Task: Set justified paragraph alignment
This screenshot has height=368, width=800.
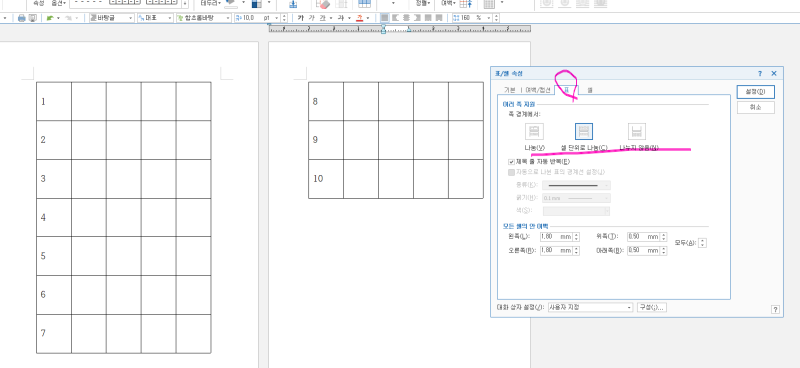Action: coord(385,18)
